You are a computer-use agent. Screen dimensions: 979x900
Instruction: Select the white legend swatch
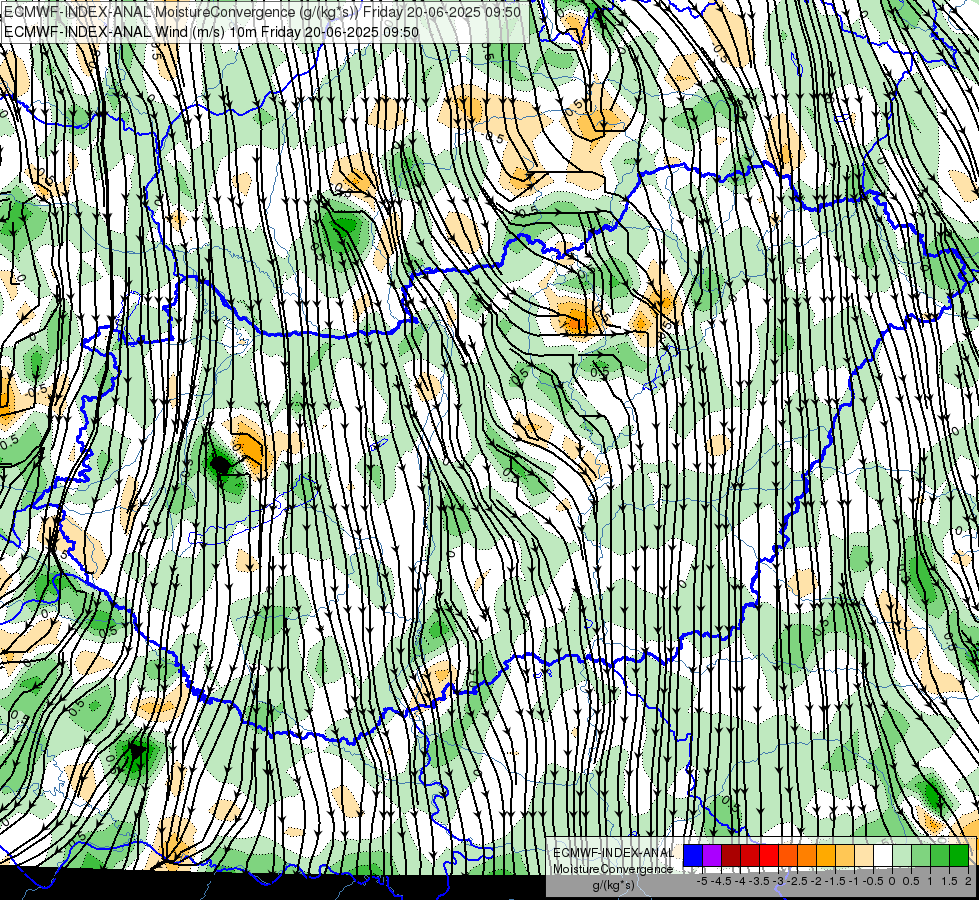click(x=883, y=855)
